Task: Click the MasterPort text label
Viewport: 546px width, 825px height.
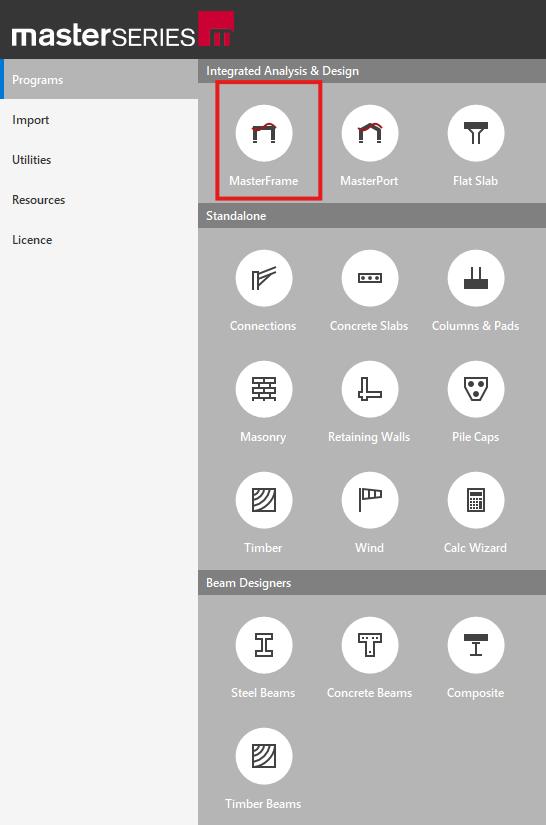Action: tap(369, 181)
